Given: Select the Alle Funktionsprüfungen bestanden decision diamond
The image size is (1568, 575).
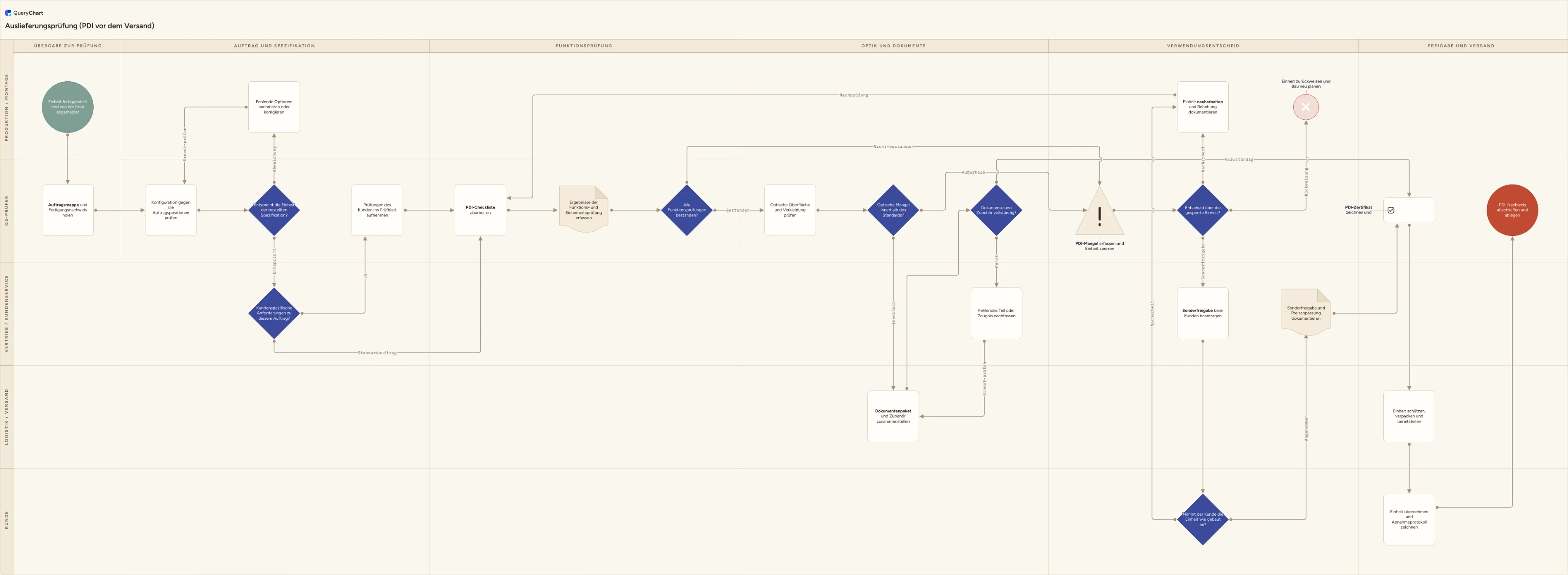Looking at the screenshot, I should (687, 210).
